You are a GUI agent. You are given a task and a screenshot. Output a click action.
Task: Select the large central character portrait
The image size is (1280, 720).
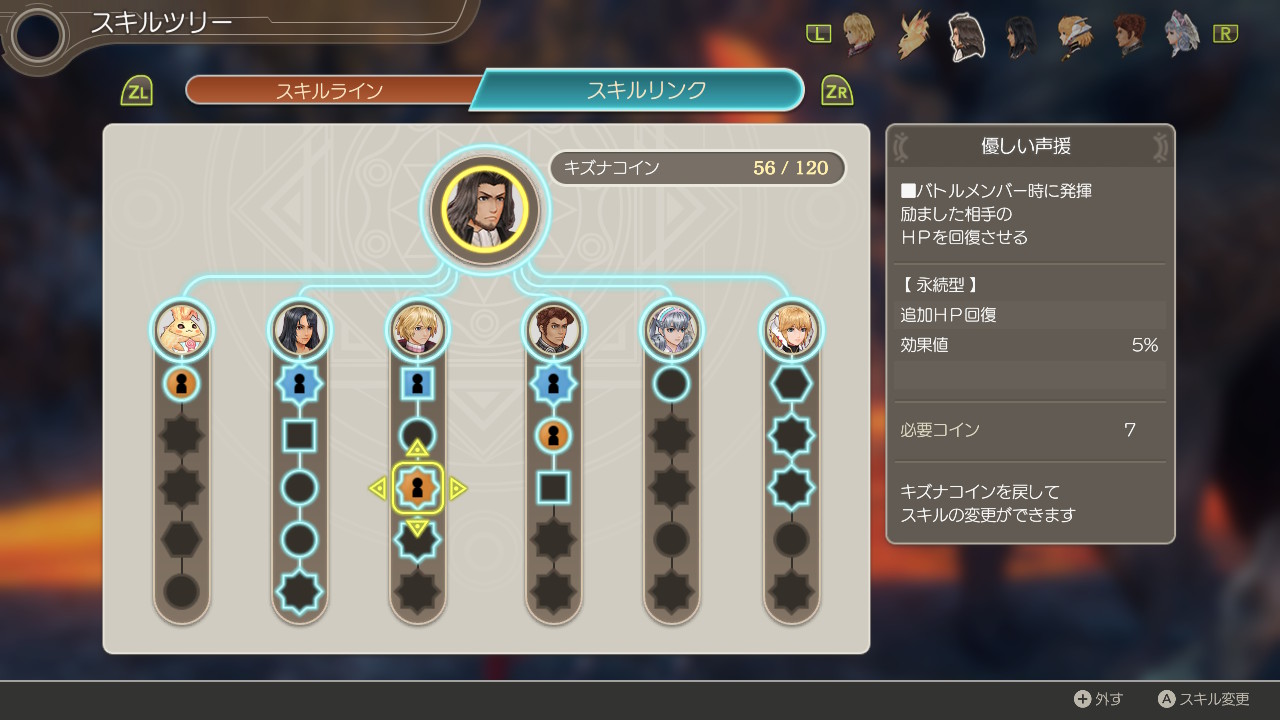[485, 210]
